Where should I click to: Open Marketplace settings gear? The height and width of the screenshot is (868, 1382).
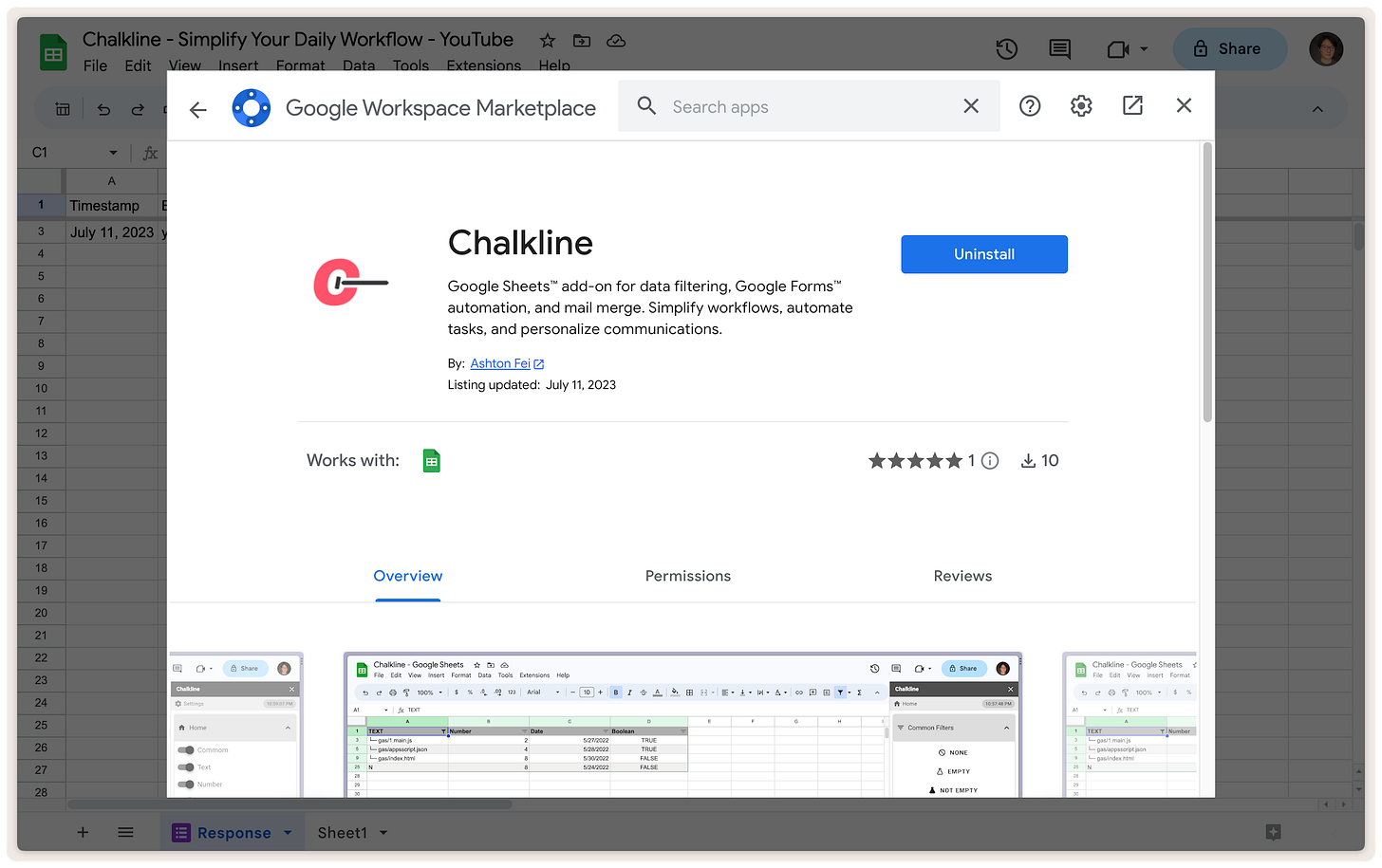click(1081, 106)
